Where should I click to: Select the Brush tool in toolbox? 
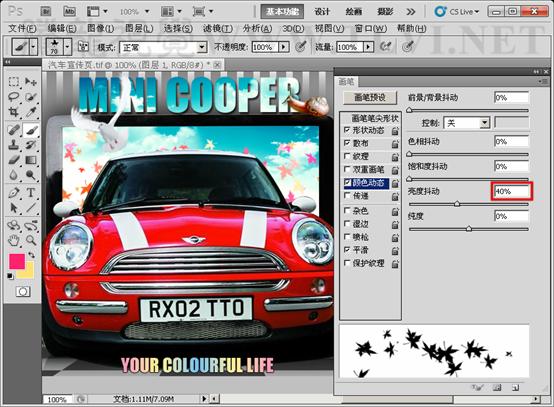pos(31,130)
